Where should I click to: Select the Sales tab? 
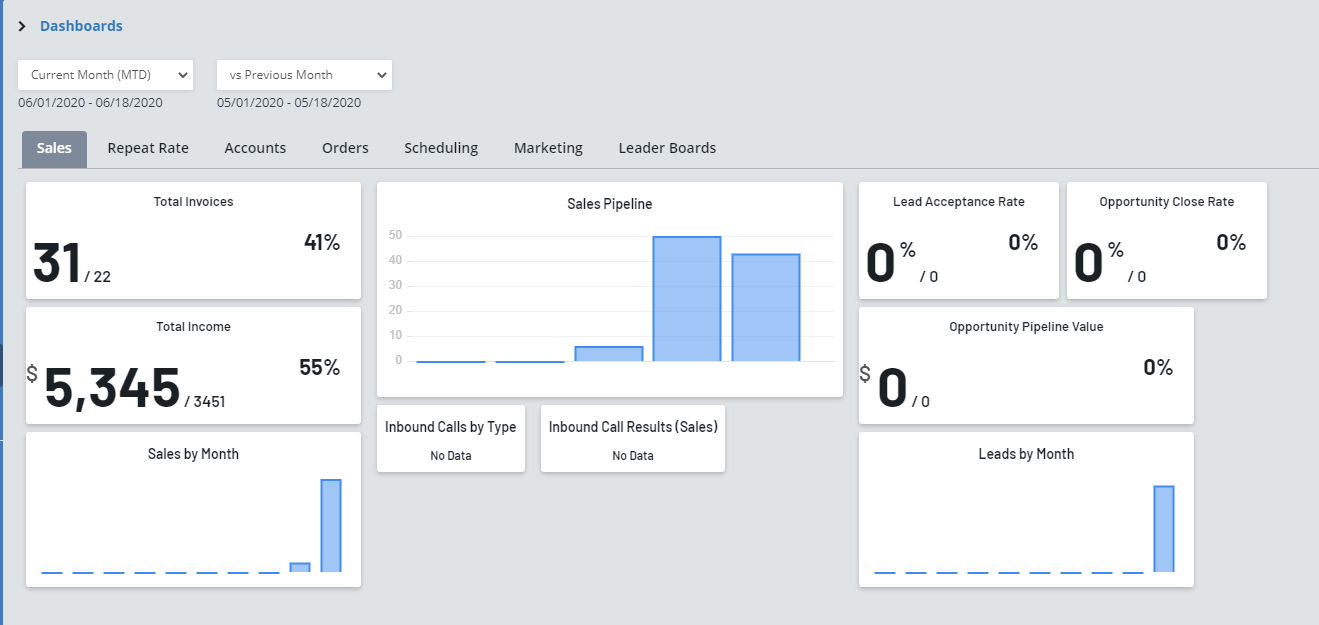click(54, 148)
